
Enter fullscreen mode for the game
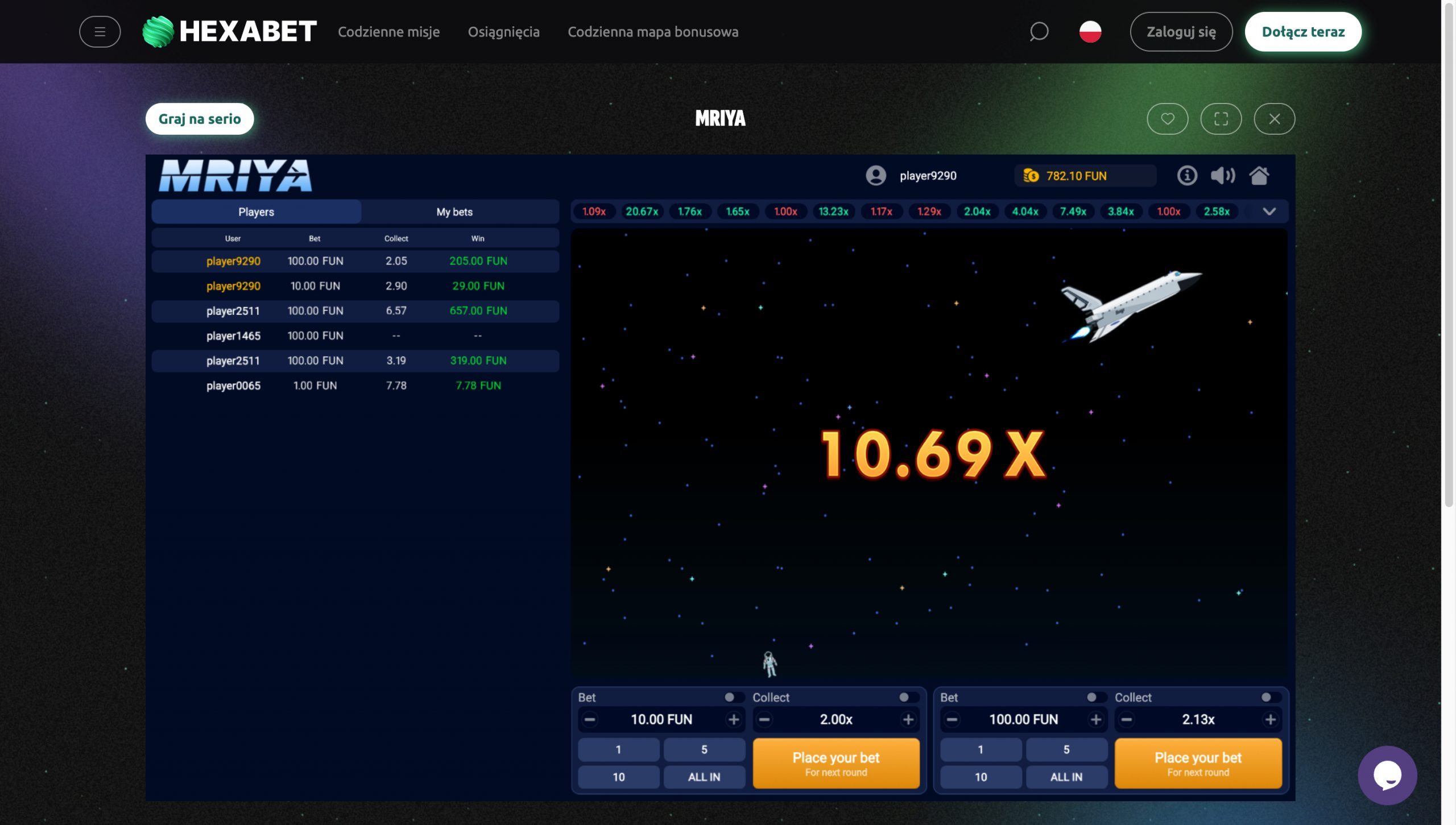(x=1221, y=119)
